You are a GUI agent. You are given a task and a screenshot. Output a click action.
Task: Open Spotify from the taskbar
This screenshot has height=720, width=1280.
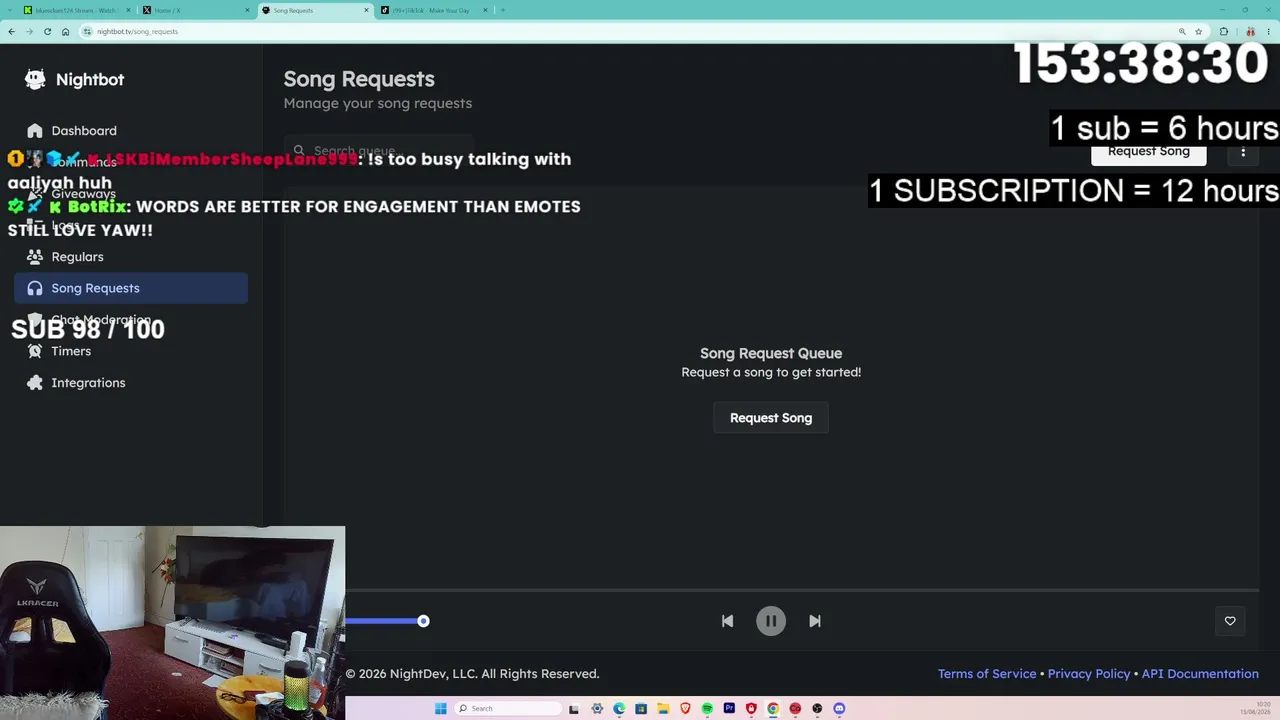(x=707, y=708)
